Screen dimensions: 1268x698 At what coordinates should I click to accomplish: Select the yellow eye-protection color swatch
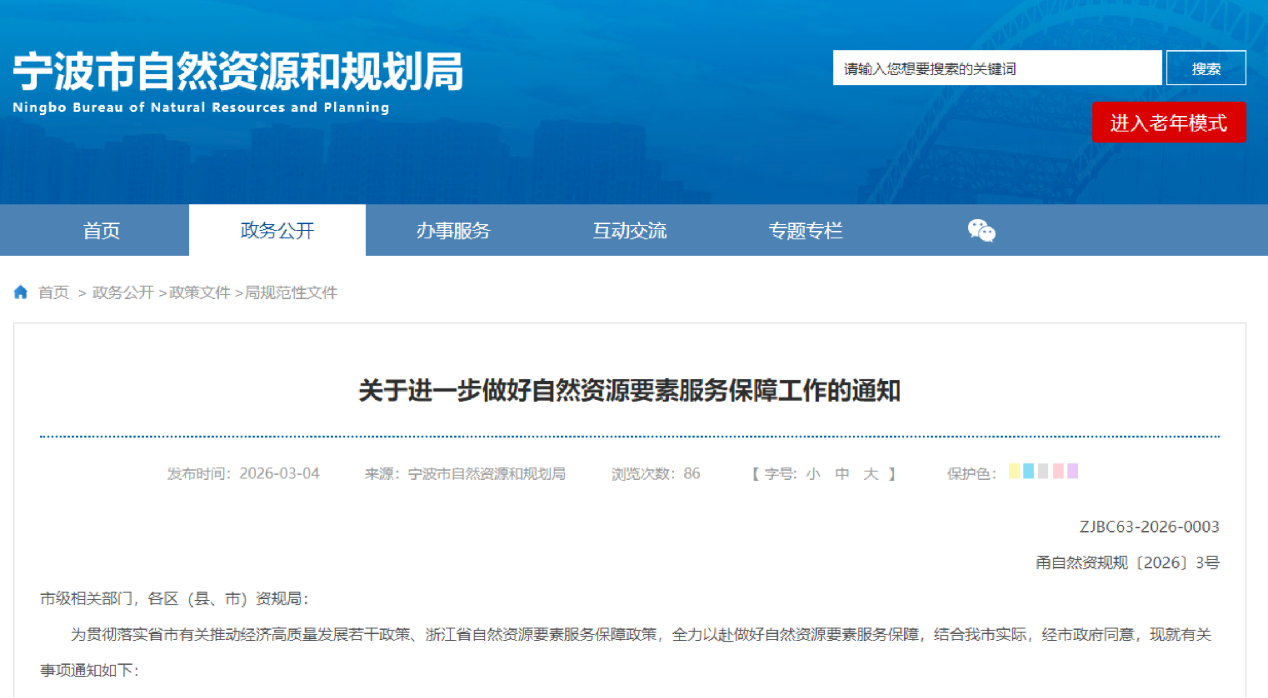[x=1014, y=472]
